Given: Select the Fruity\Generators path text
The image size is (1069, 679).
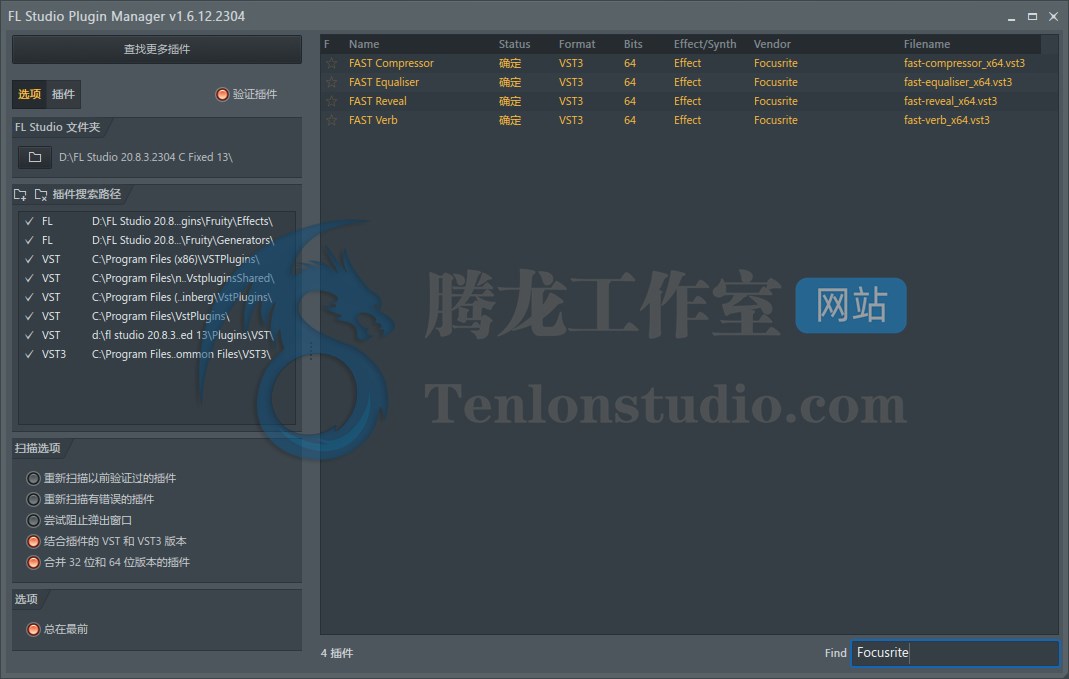Looking at the screenshot, I should click(183, 241).
